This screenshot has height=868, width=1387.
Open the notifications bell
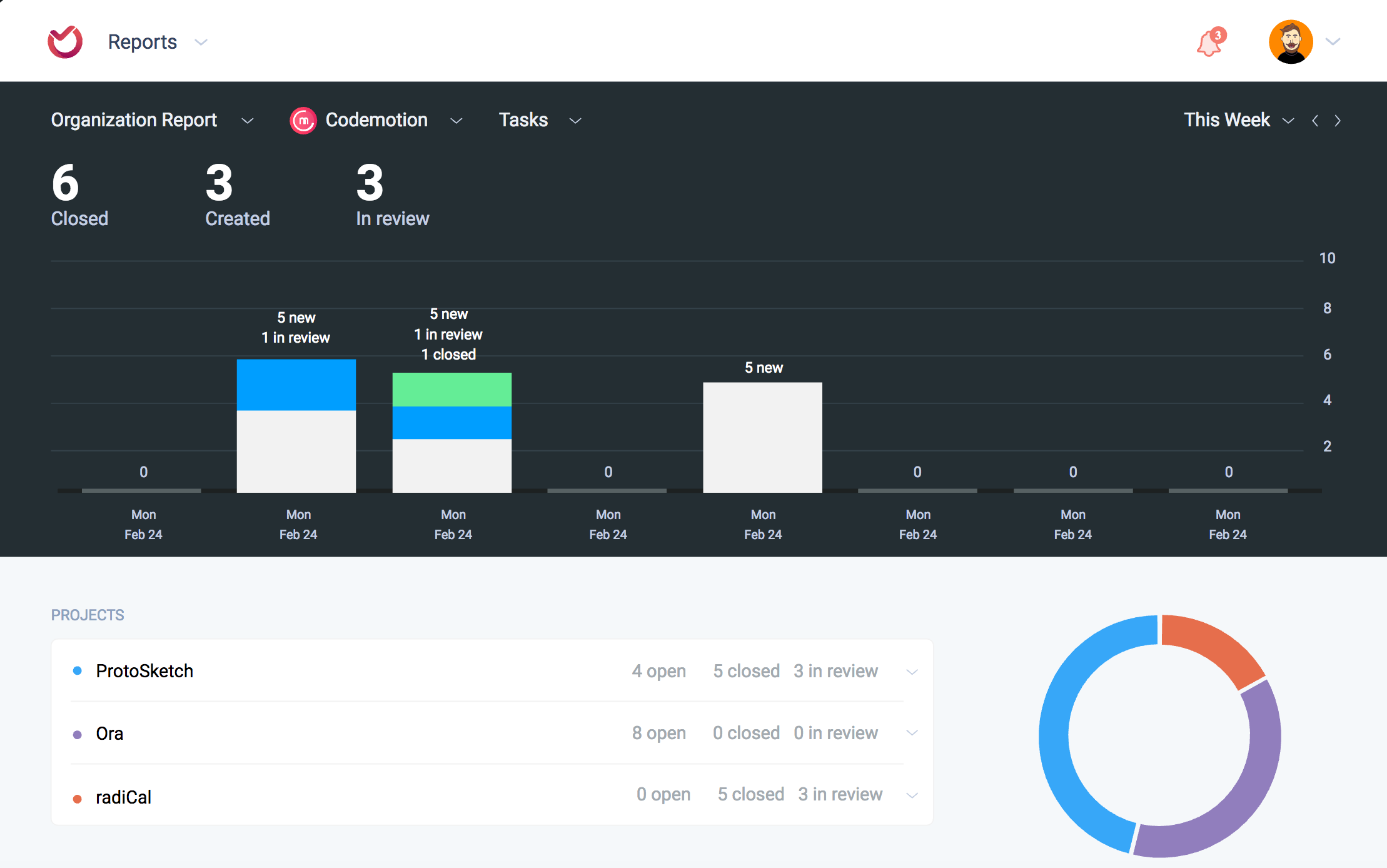(x=1209, y=43)
